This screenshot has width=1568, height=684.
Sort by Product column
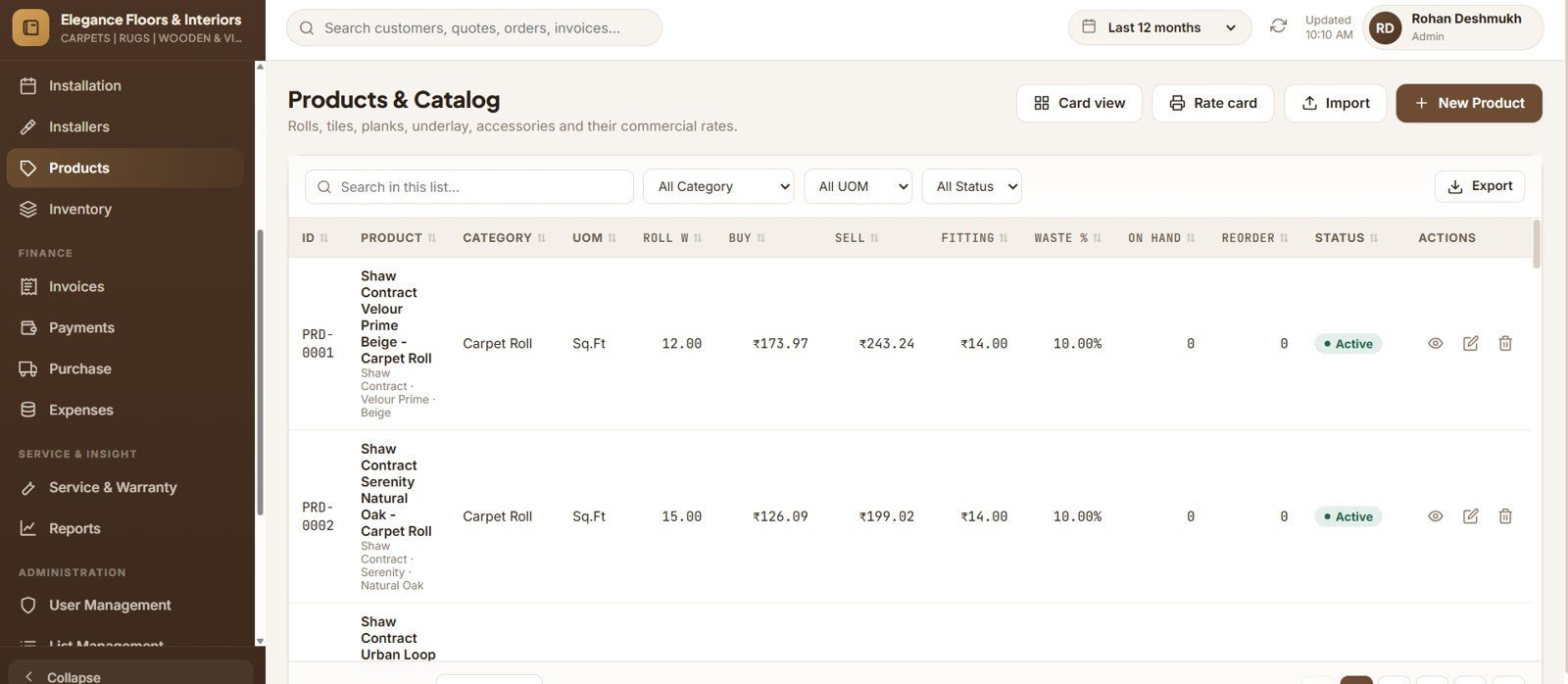click(x=398, y=238)
